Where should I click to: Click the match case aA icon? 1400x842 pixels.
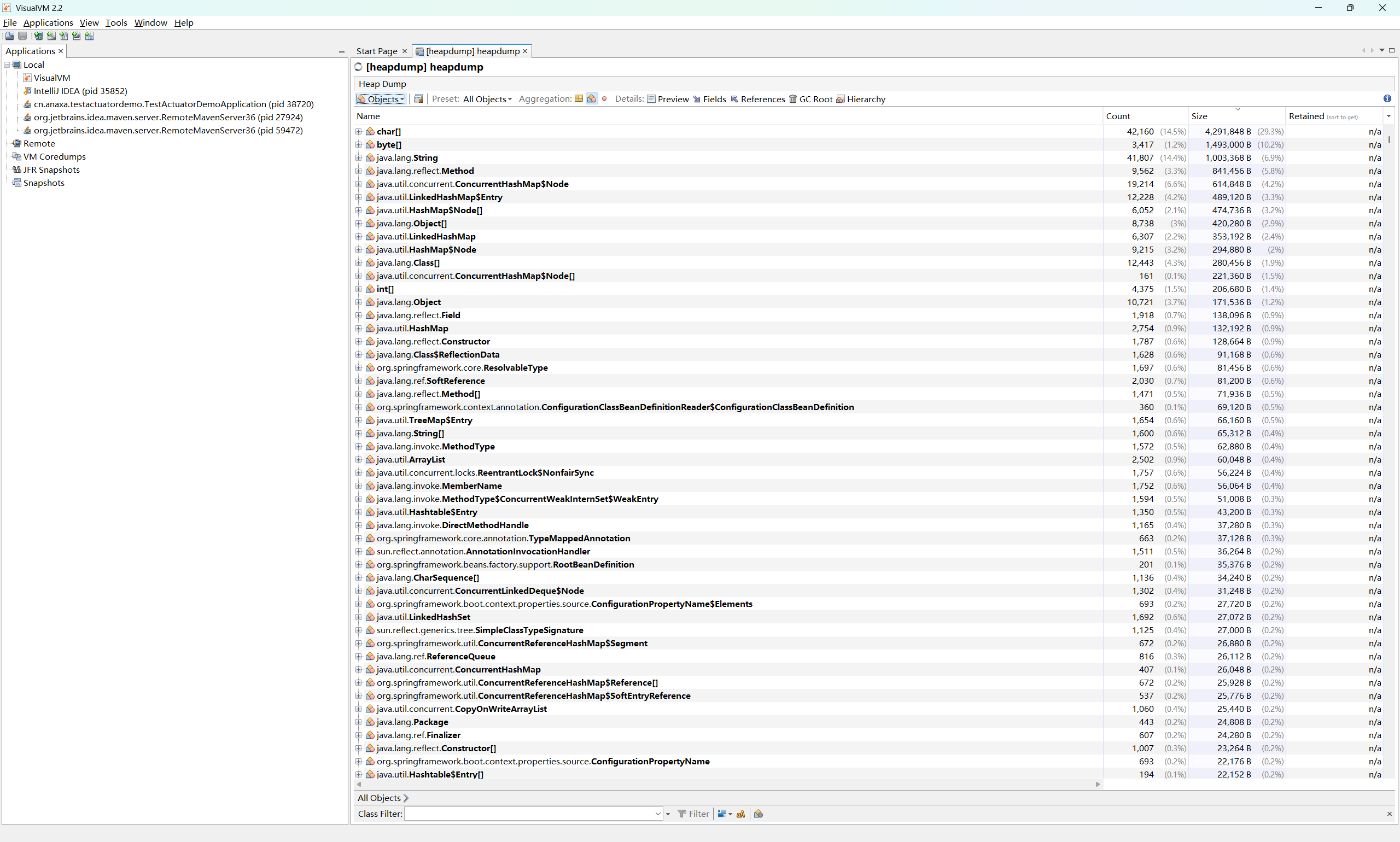coord(740,814)
